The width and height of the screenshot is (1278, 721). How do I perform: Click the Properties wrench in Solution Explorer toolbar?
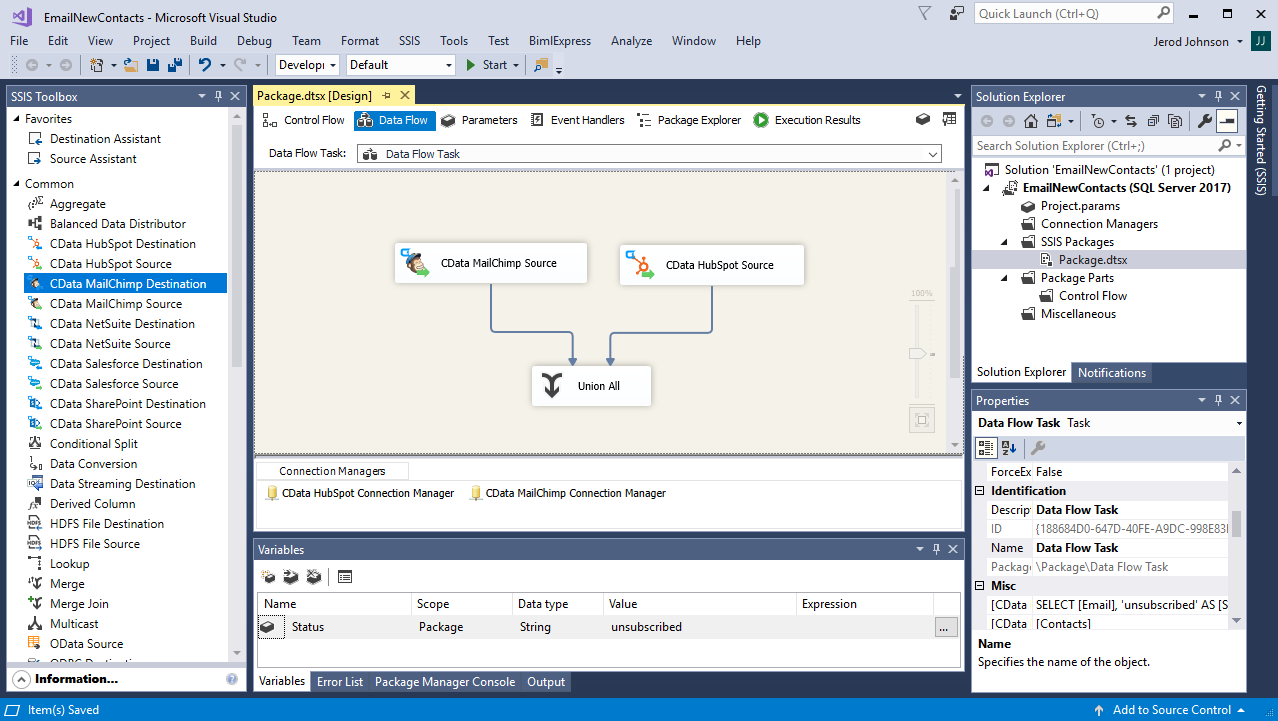click(x=1205, y=121)
